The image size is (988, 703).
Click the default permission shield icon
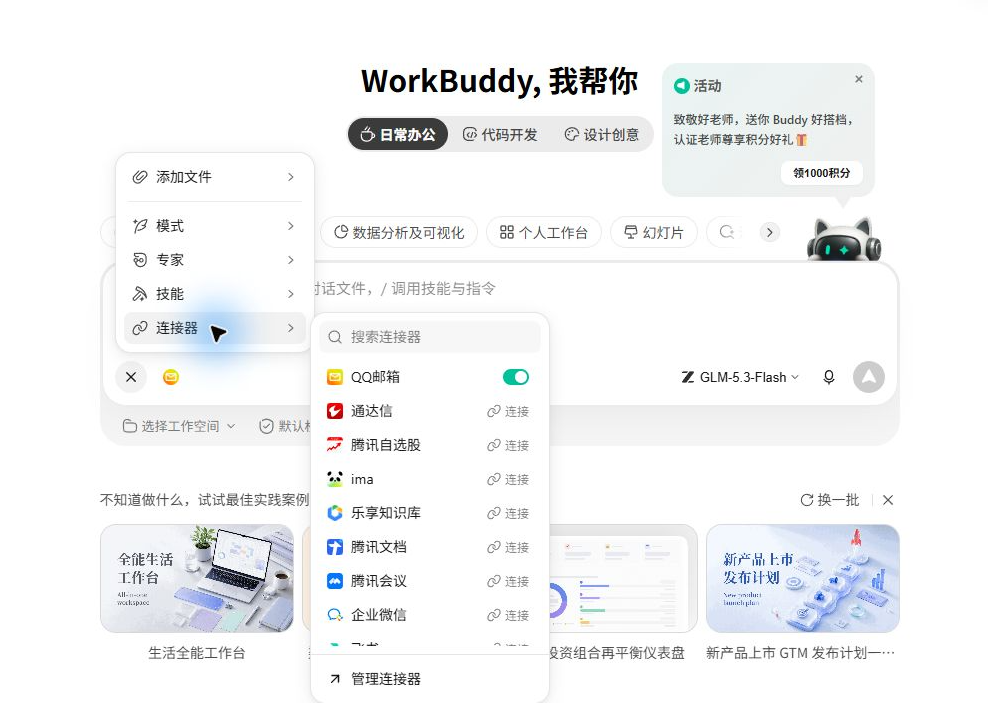coord(267,426)
